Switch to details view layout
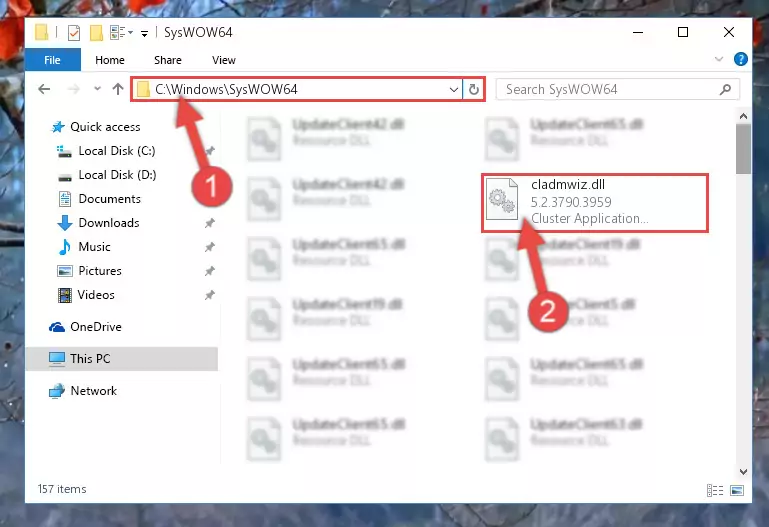Image resolution: width=769 pixels, height=527 pixels. [715, 490]
